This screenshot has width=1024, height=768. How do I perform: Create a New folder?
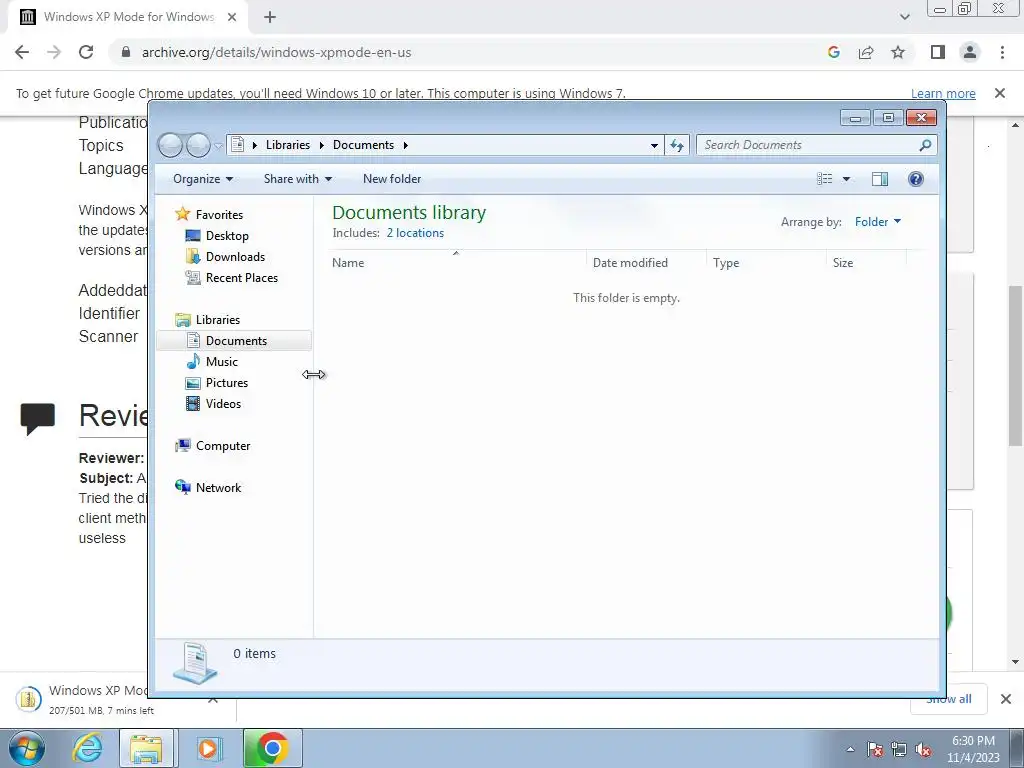click(x=392, y=179)
